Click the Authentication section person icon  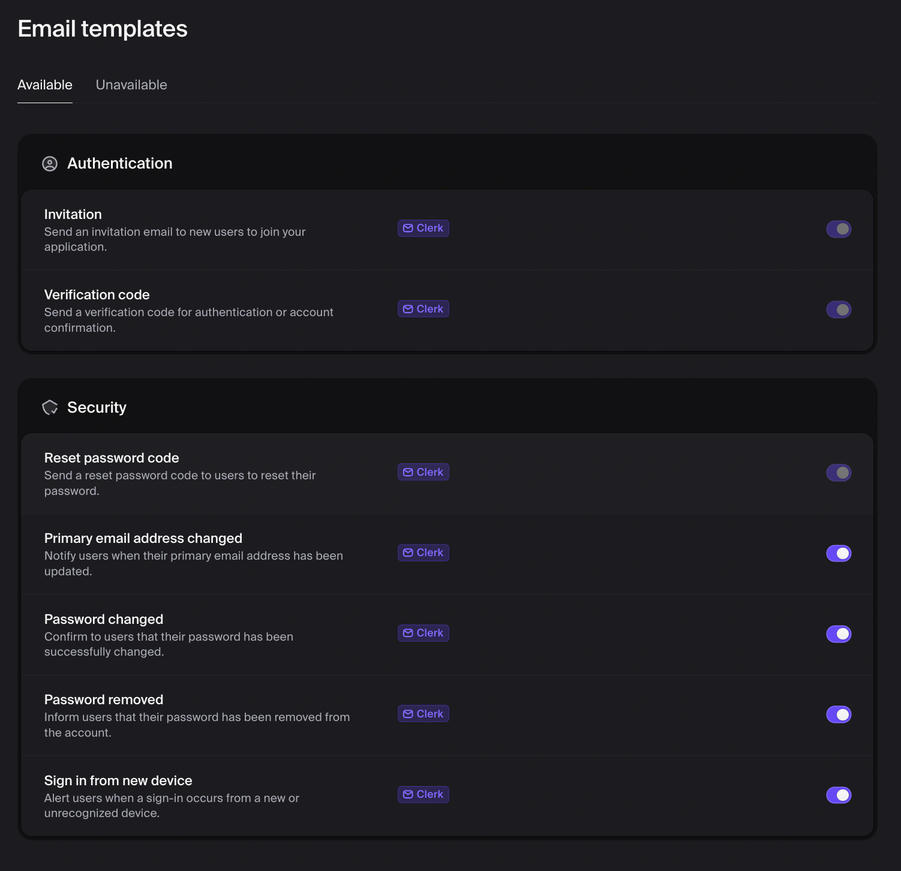[50, 163]
